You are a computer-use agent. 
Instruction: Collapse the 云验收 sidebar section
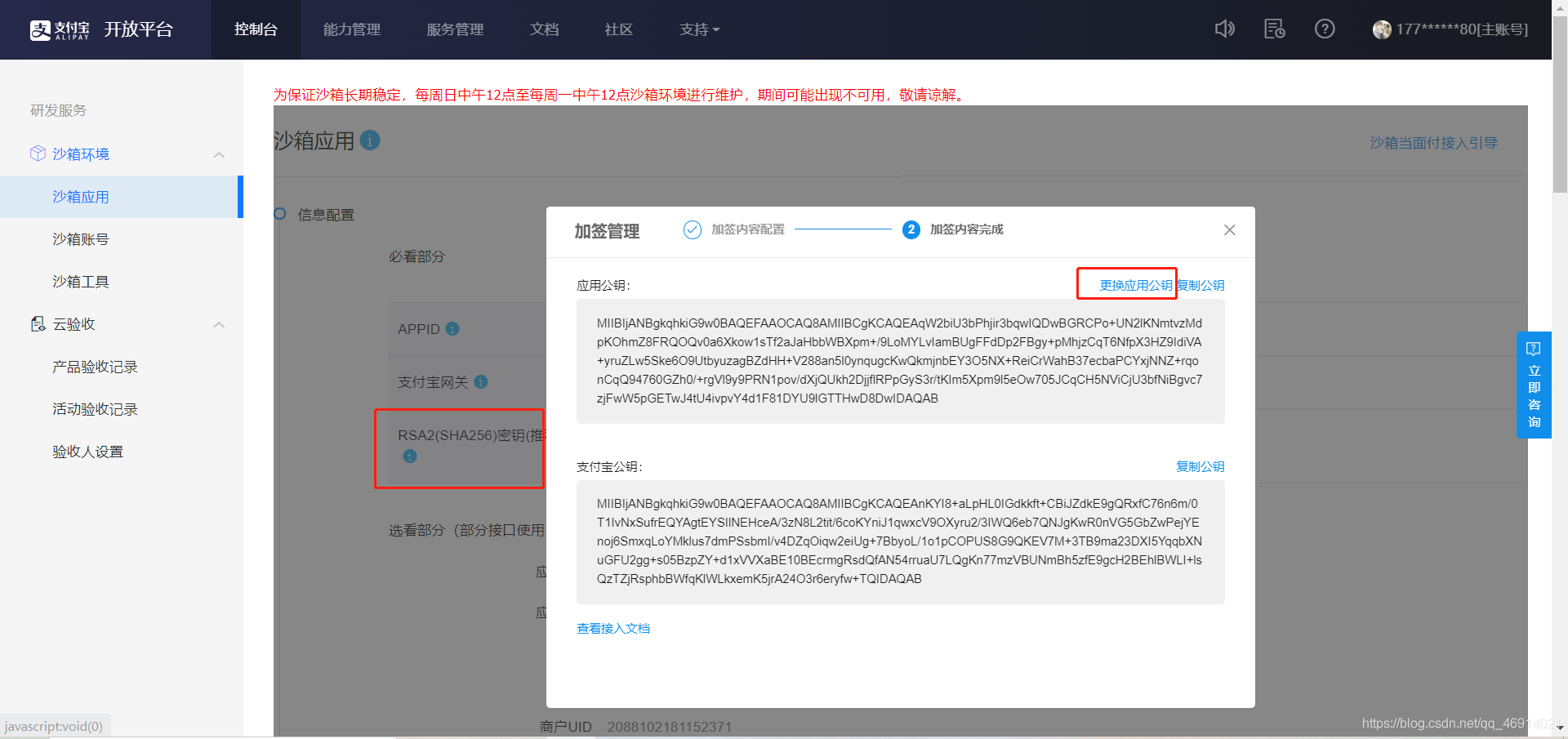coord(219,325)
